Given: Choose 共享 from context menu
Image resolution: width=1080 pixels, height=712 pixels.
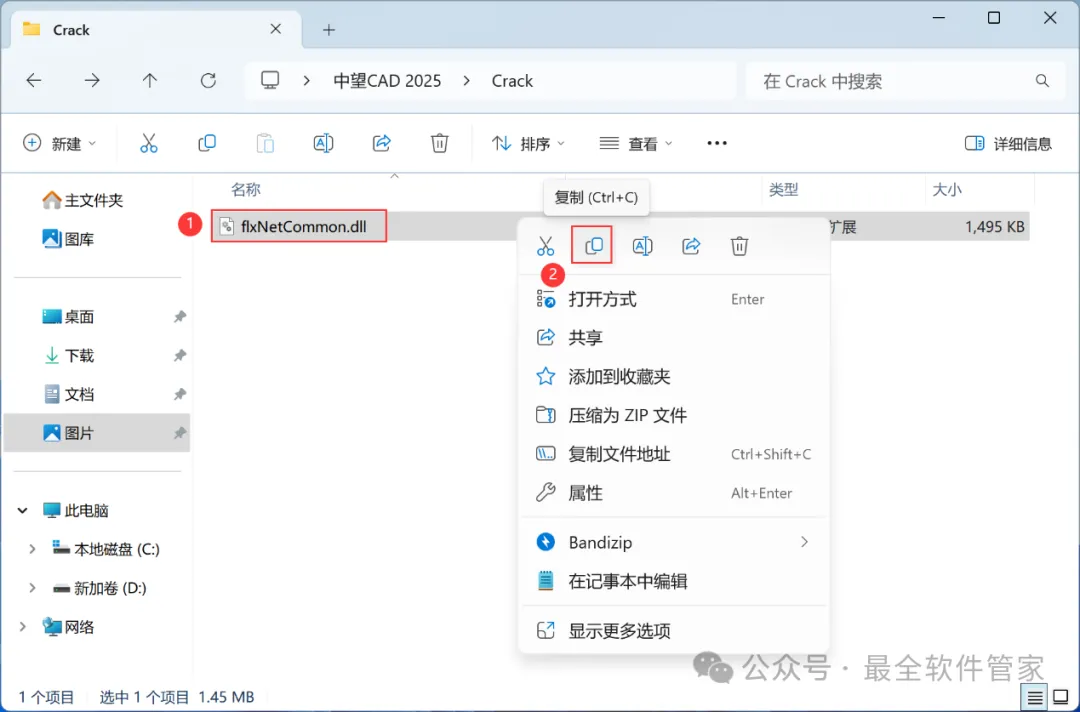Looking at the screenshot, I should [x=674, y=337].
